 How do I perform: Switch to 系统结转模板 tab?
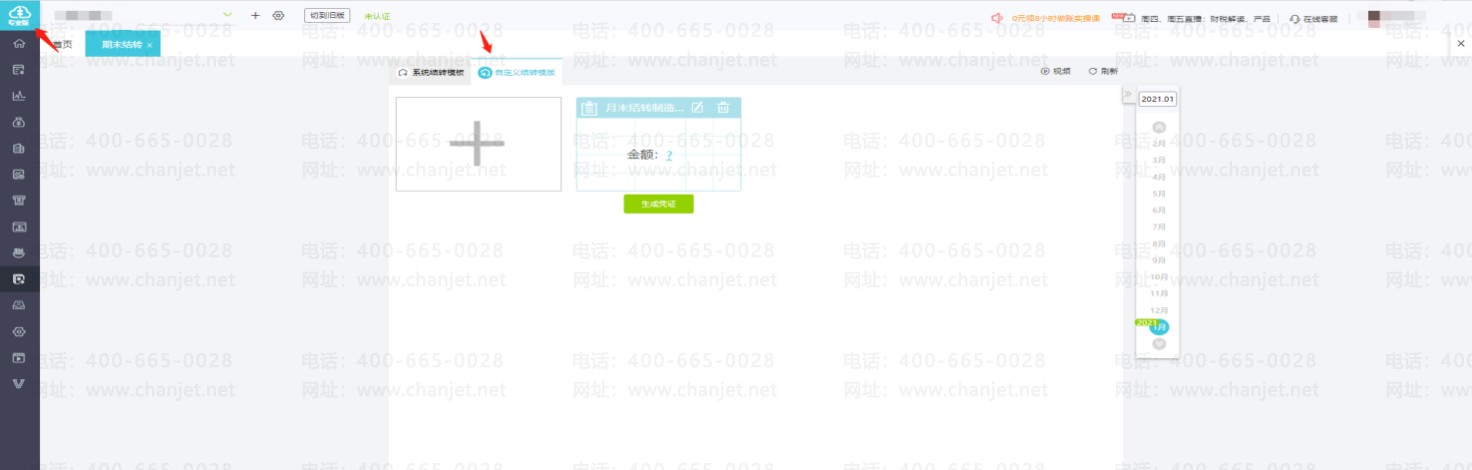(431, 72)
